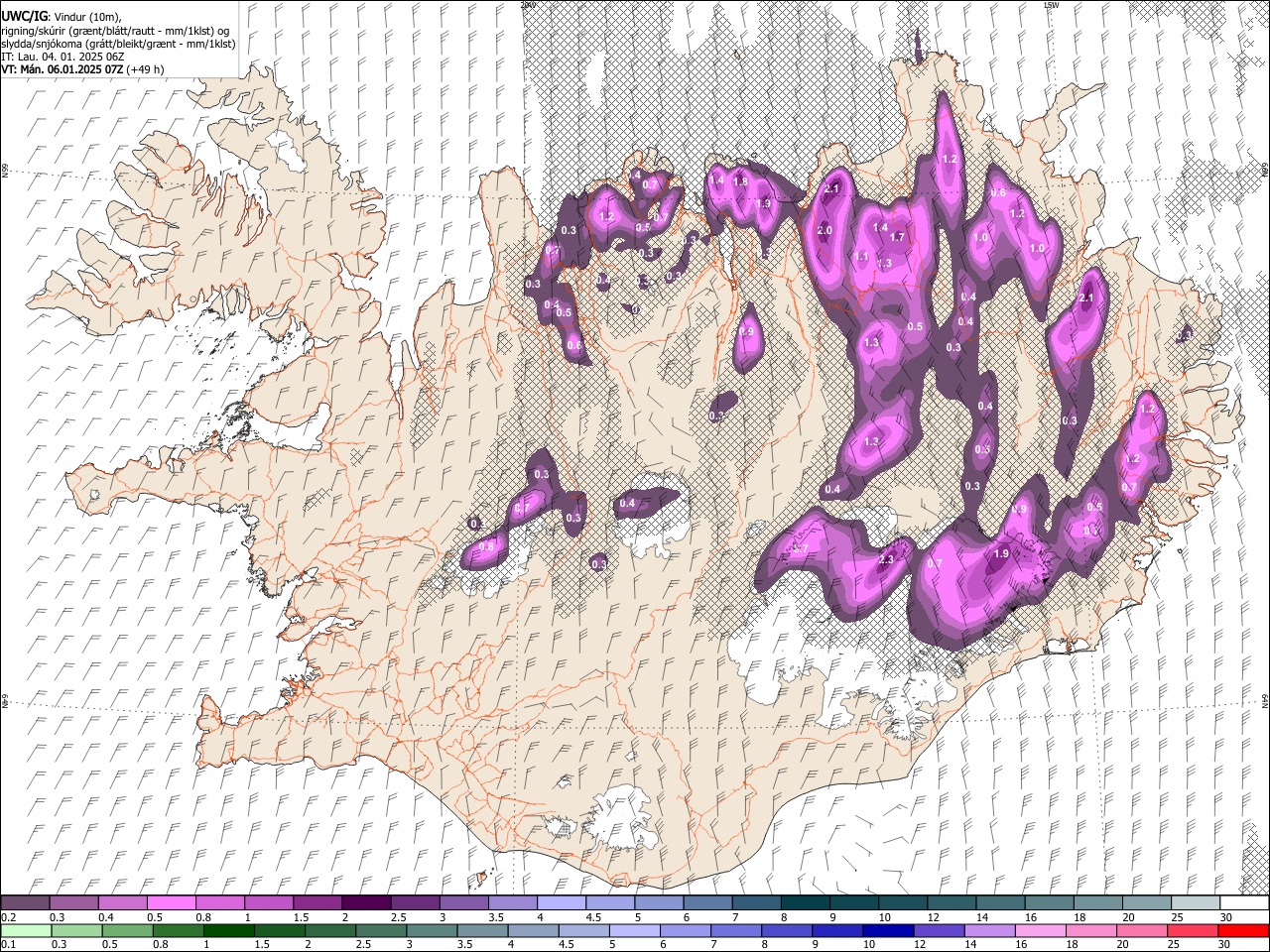Image resolution: width=1270 pixels, height=952 pixels.
Task: Pick the light grey 25 snowfall legend swatch
Action: pos(1196,903)
